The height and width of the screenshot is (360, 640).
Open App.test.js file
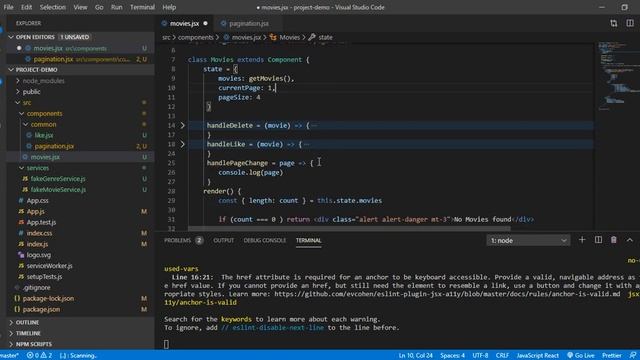coord(41,222)
